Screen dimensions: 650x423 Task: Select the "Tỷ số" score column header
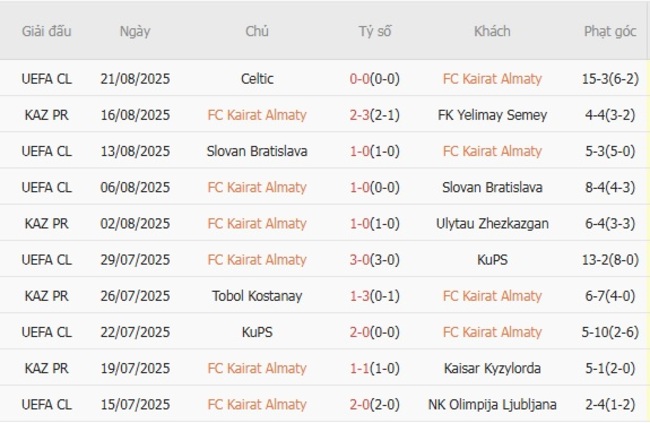pos(375,32)
